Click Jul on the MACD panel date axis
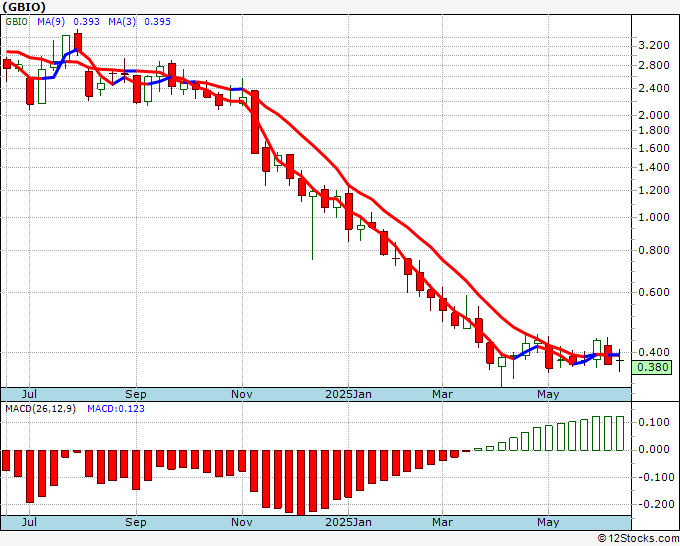This screenshot has height=546, width=680. click(x=29, y=522)
